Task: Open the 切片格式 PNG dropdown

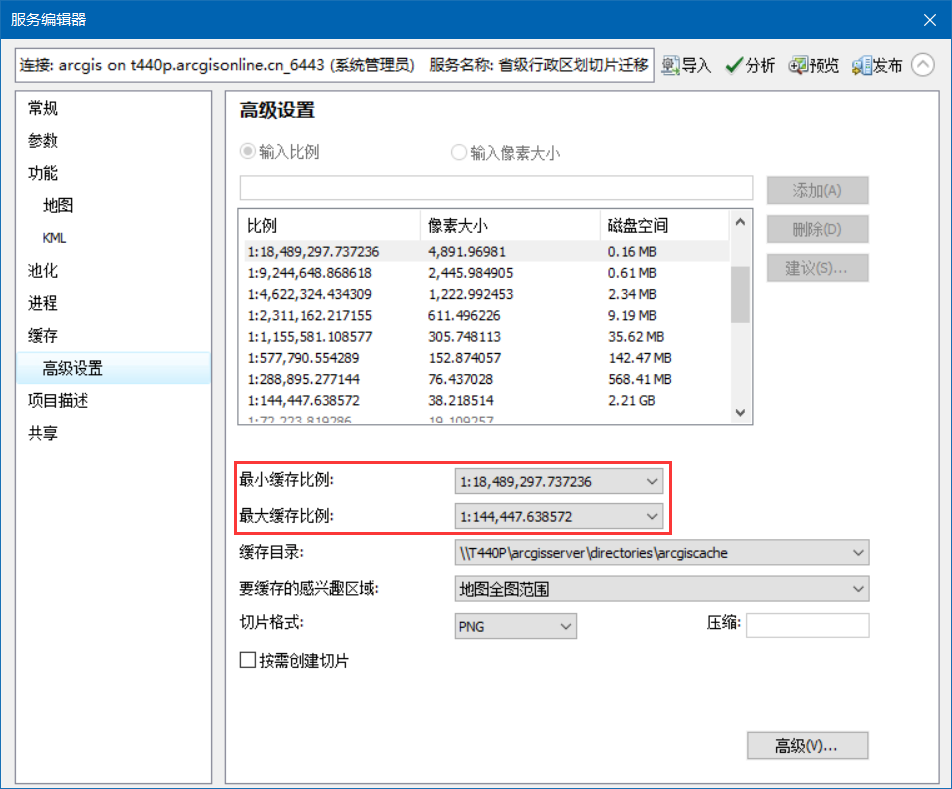Action: tap(515, 626)
